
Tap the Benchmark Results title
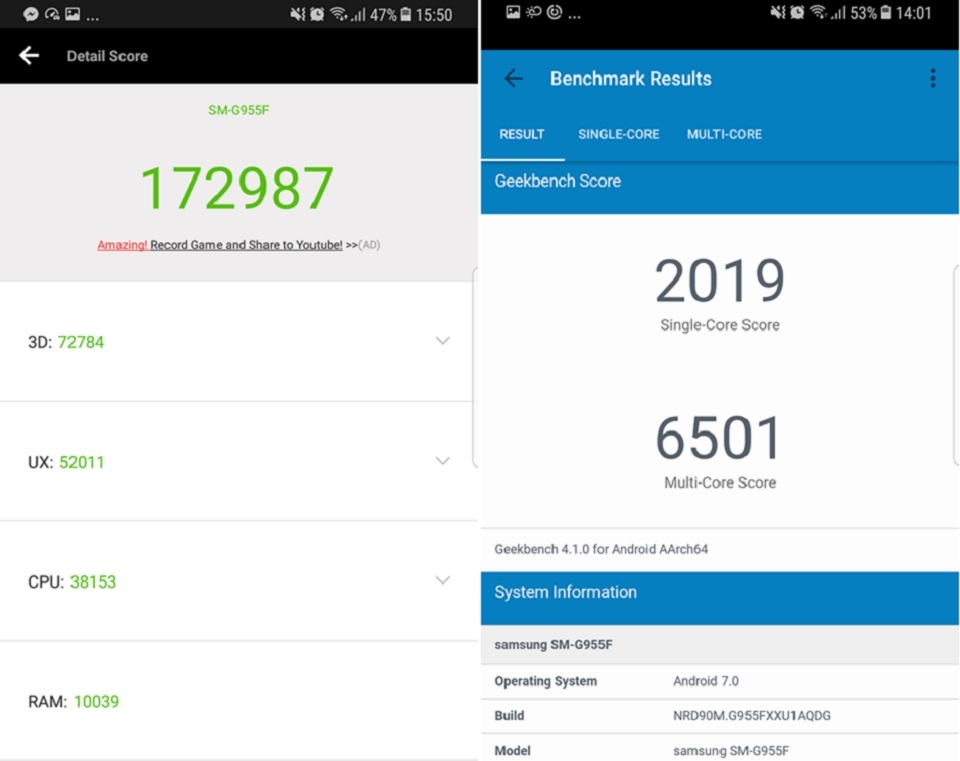click(631, 78)
